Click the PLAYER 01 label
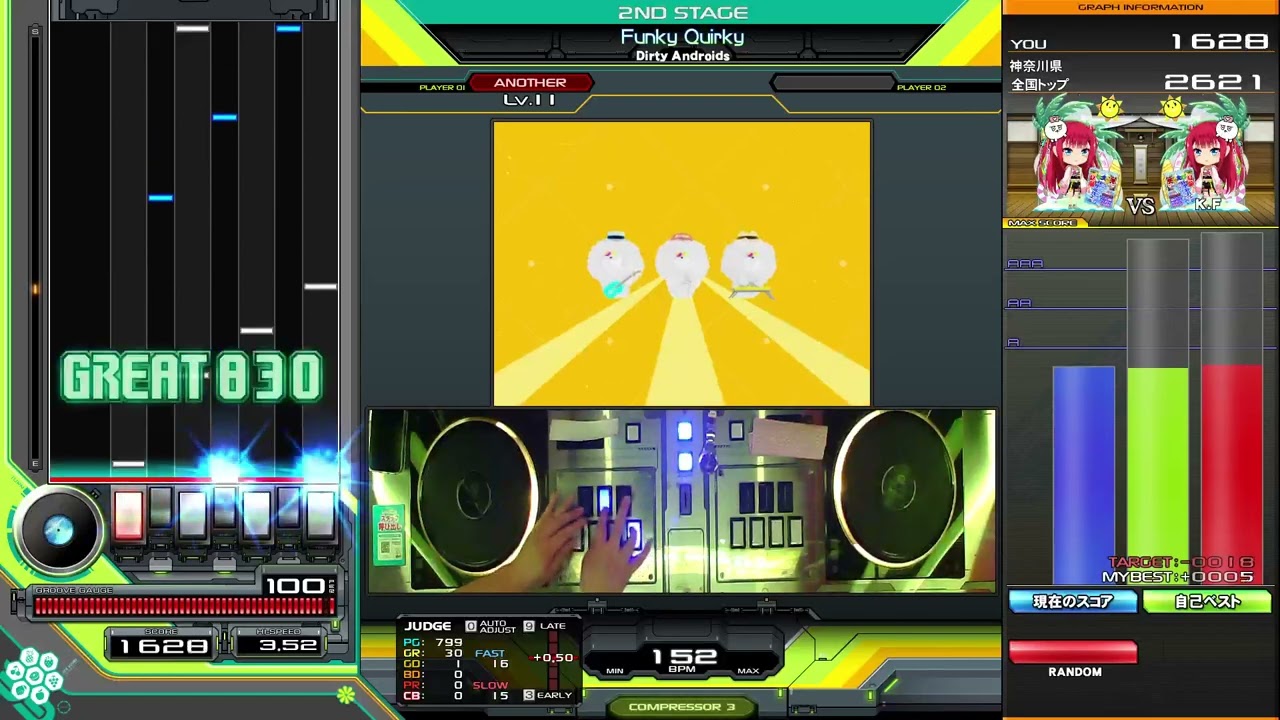Viewport: 1280px width, 720px height. [442, 88]
